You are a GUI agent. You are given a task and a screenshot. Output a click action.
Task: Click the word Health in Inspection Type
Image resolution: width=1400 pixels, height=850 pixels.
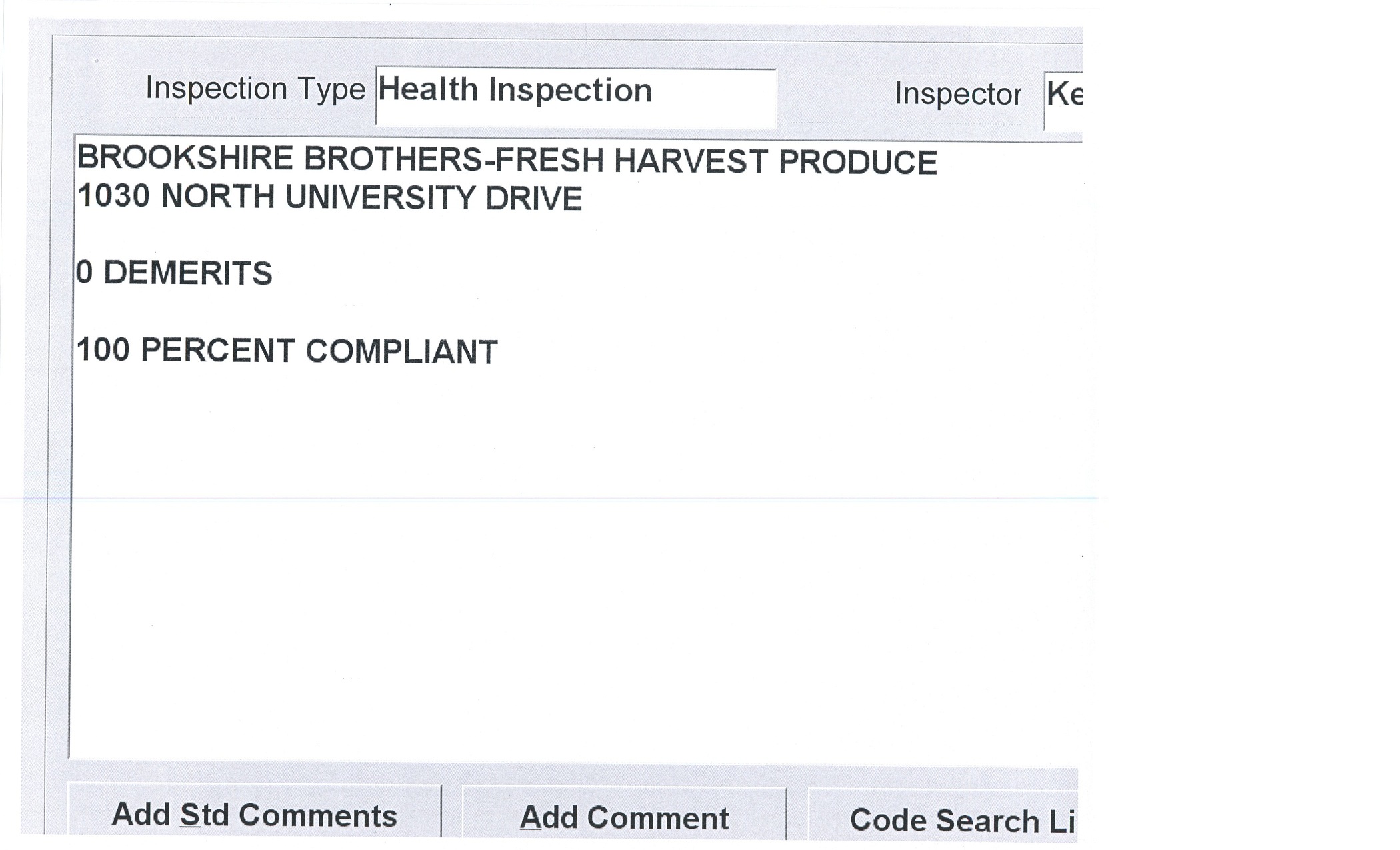[x=428, y=89]
